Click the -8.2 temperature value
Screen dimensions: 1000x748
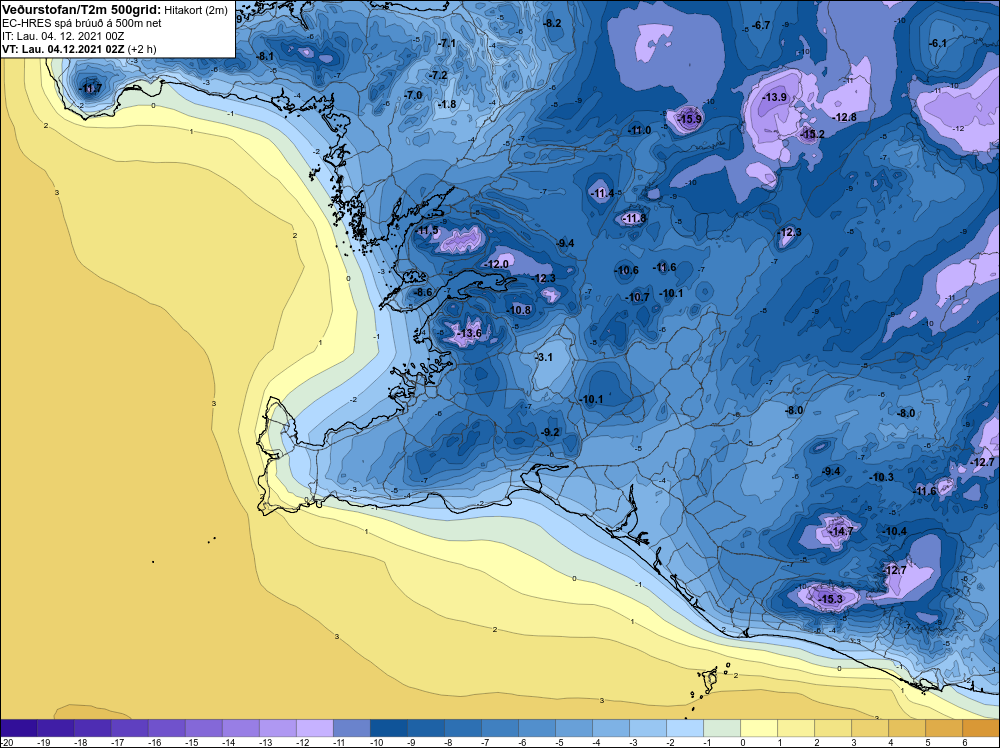(552, 23)
